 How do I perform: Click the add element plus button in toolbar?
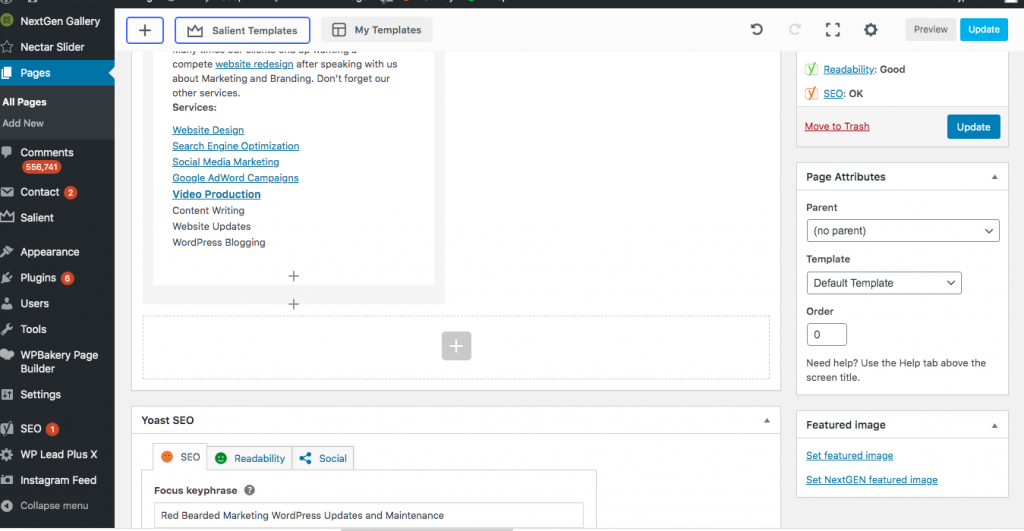(144, 30)
